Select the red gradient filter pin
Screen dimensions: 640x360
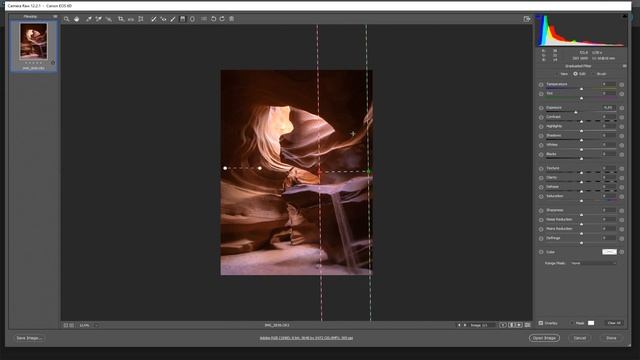tap(320, 171)
